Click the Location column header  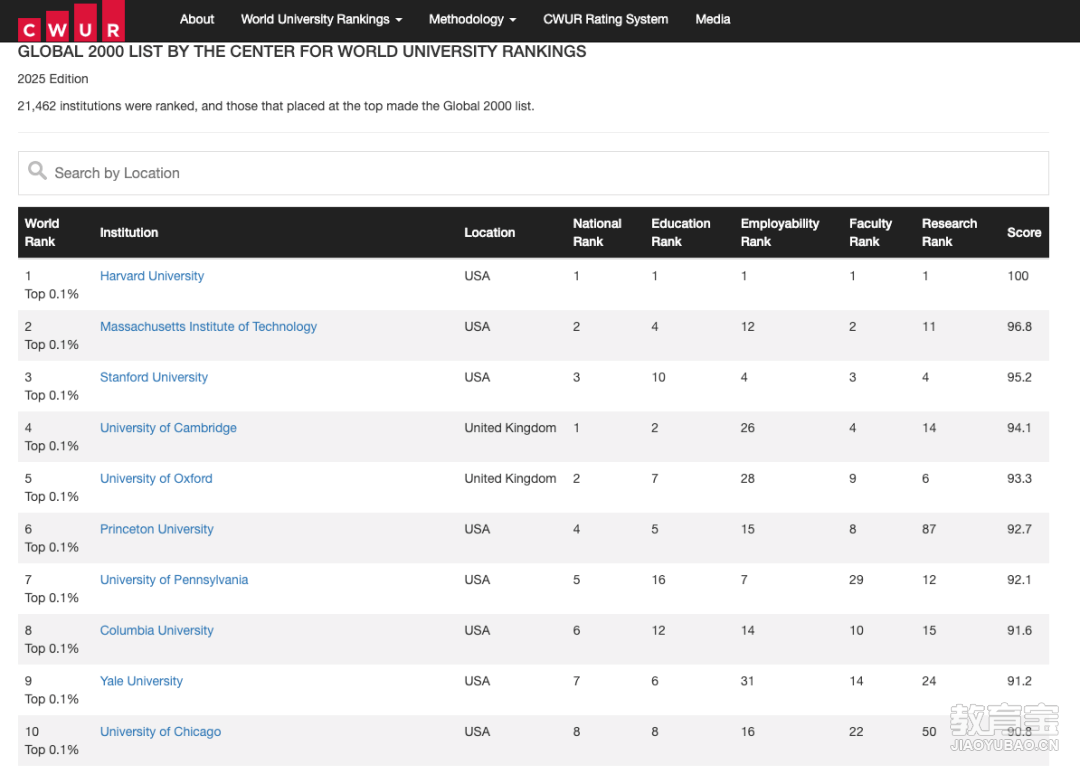[x=490, y=233]
